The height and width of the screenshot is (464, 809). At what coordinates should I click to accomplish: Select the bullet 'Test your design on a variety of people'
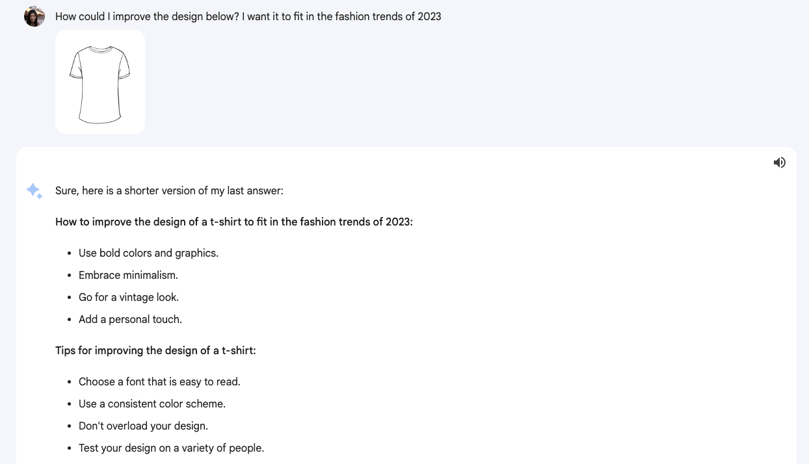click(171, 449)
